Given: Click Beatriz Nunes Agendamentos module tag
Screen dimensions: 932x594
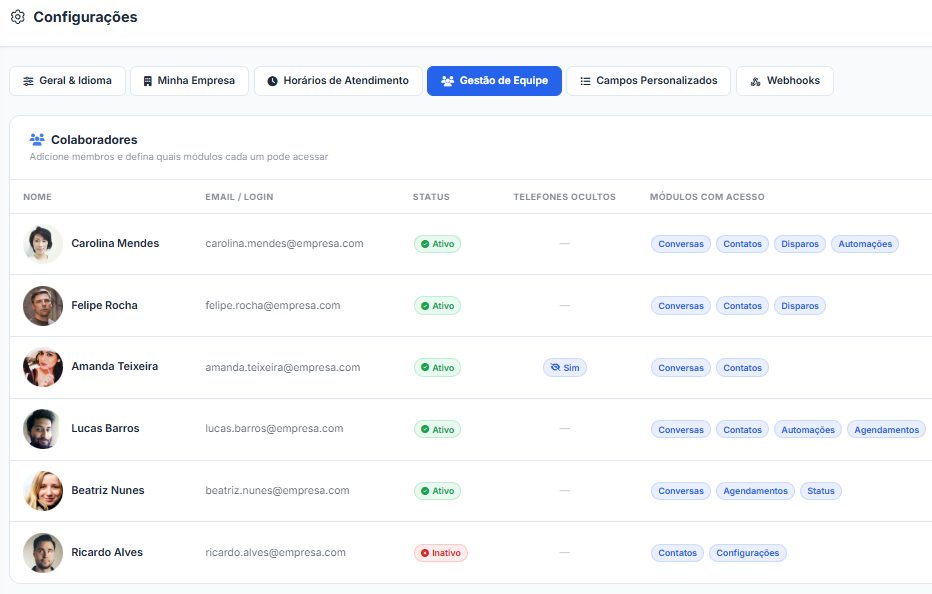Looking at the screenshot, I should (755, 491).
